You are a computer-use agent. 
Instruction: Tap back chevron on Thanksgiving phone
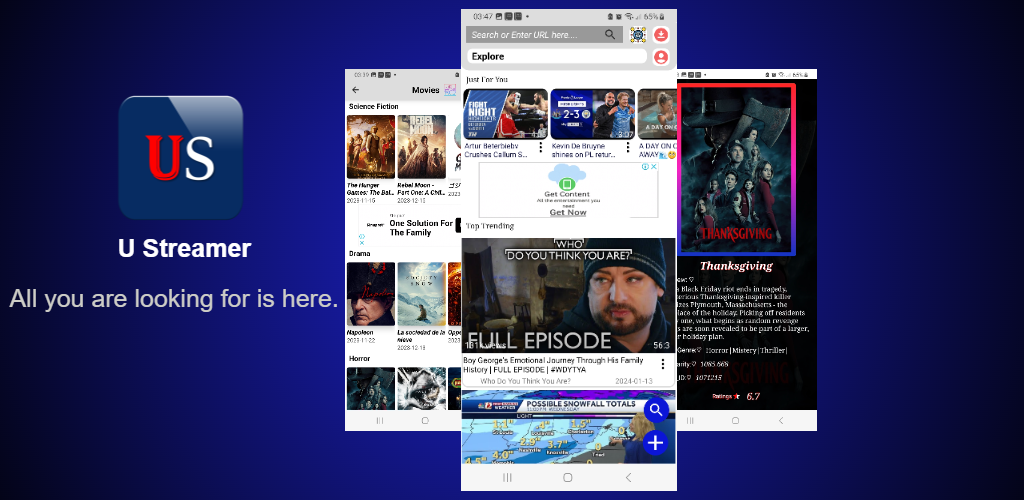pos(781,420)
